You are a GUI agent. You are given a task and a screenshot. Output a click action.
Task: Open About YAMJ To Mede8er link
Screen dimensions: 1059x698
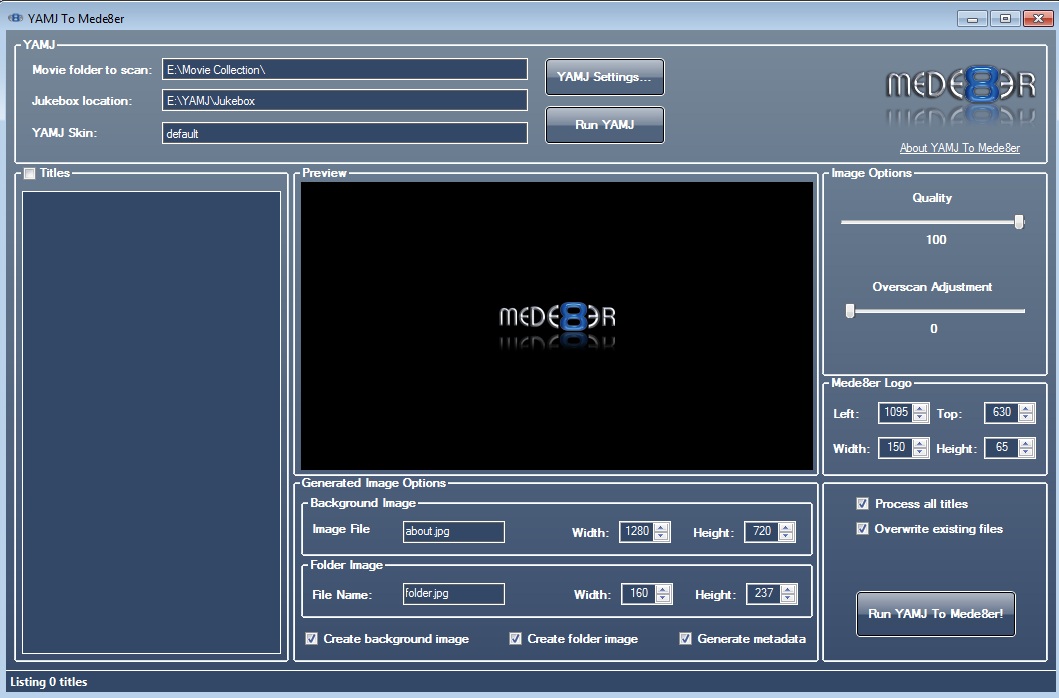[x=959, y=148]
